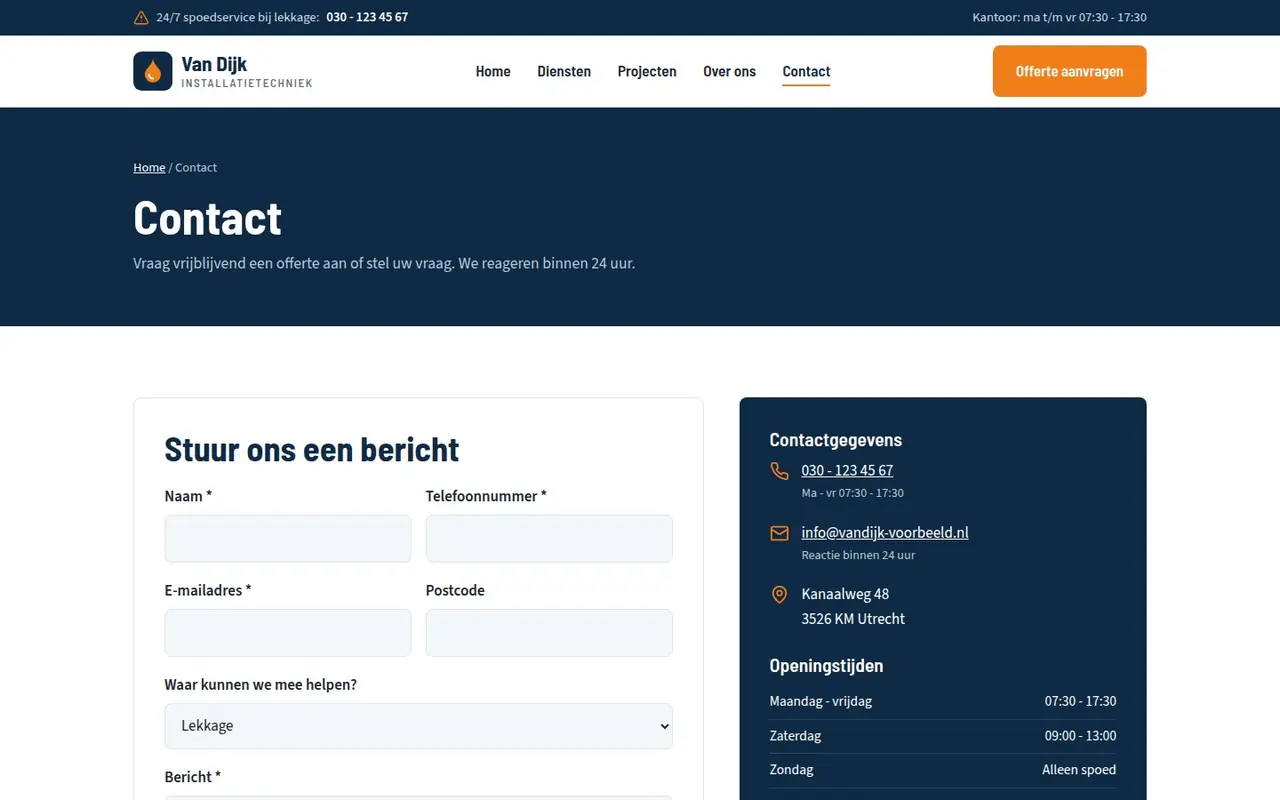
Task: Focus the Naam input field
Action: click(288, 539)
